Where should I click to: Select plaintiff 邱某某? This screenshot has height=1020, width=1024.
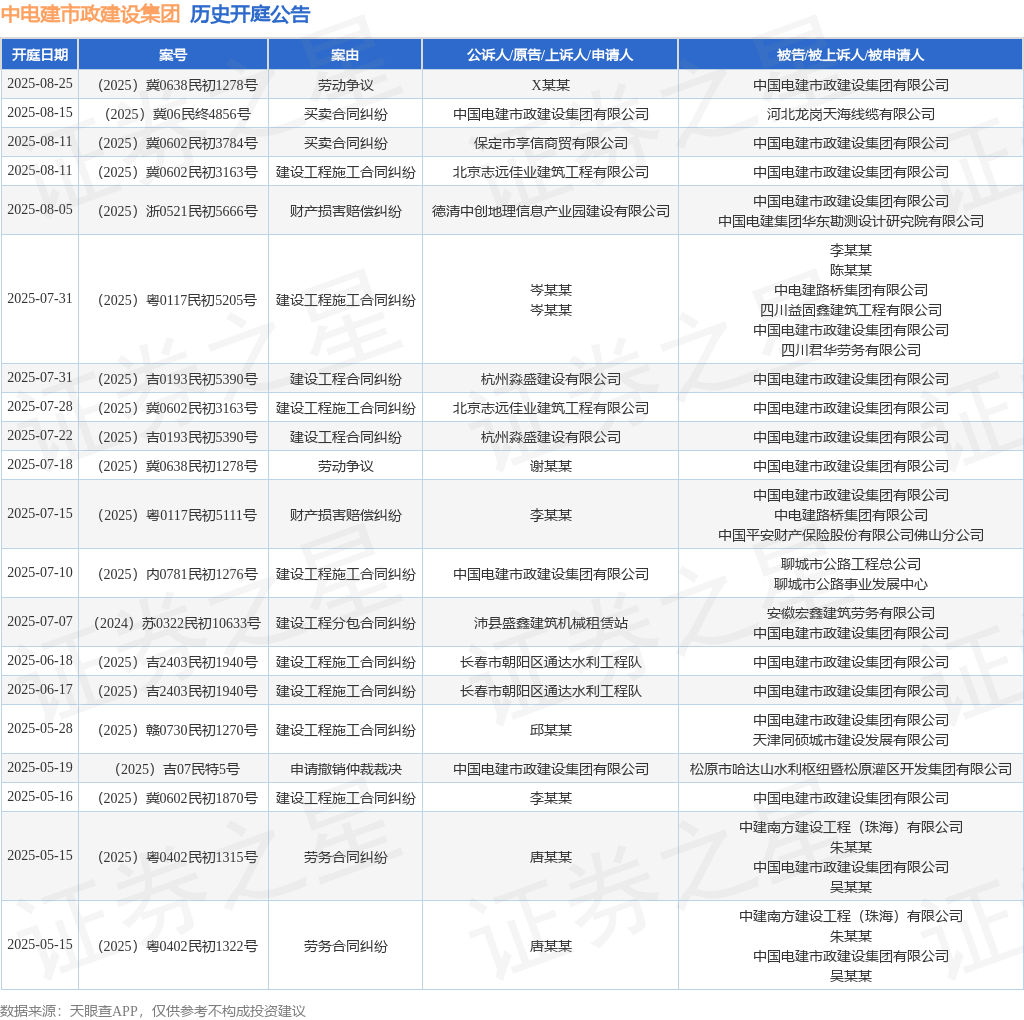pyautogui.click(x=551, y=730)
